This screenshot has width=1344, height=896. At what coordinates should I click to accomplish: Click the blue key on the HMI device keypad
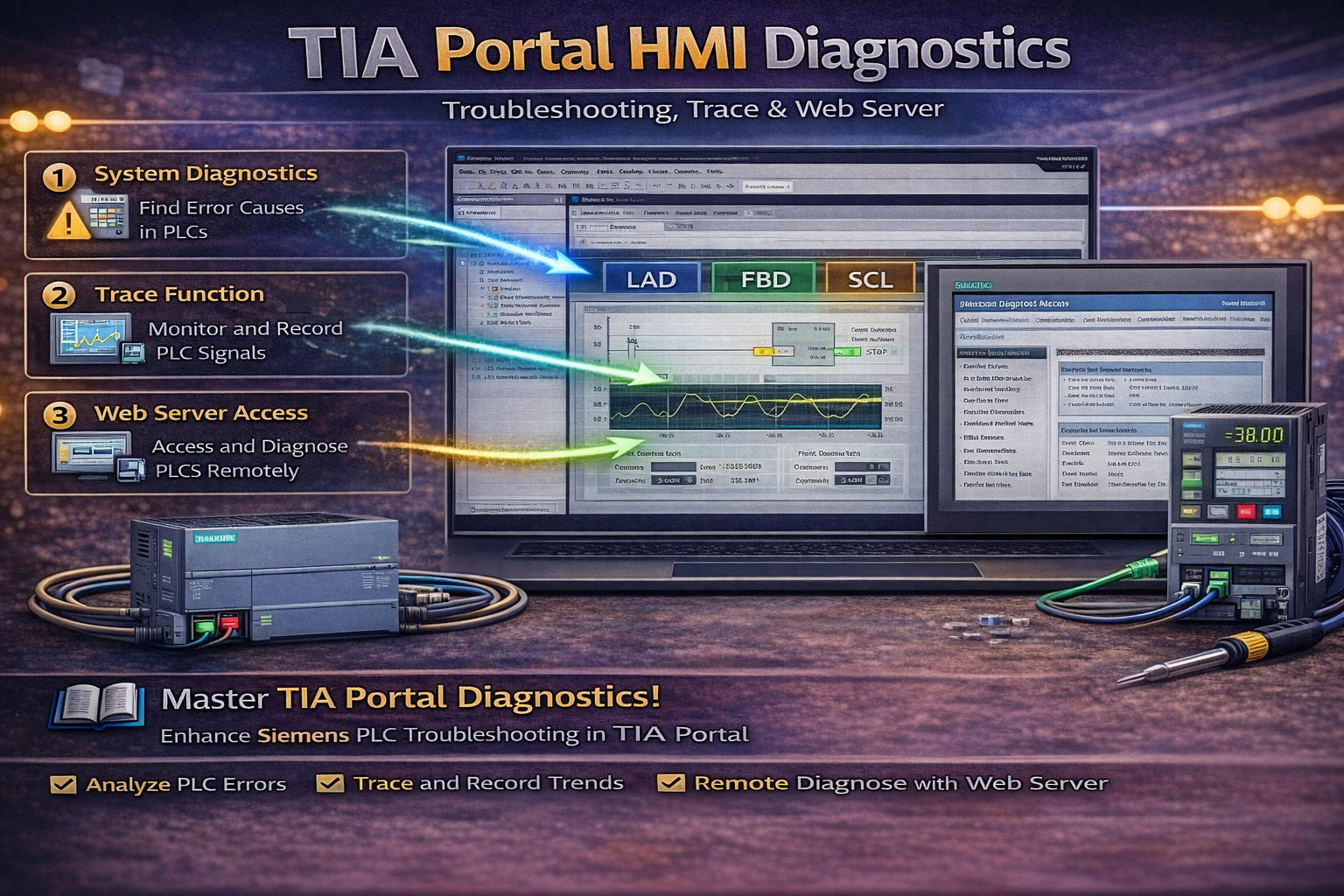click(1271, 513)
